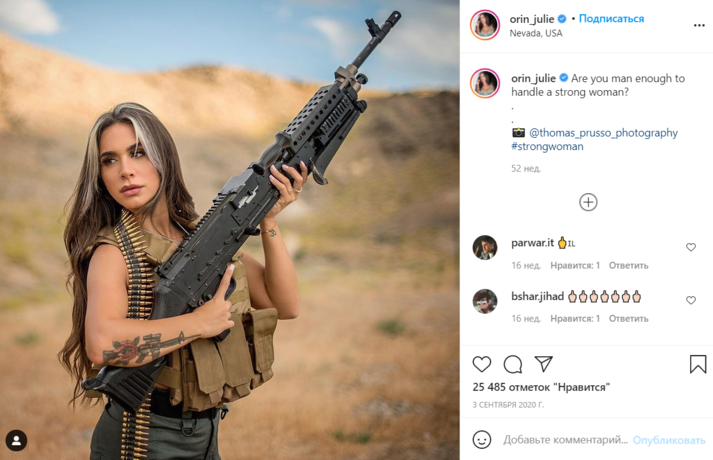Open comments using the speech bubble icon
This screenshot has height=460, width=713.
click(x=513, y=364)
